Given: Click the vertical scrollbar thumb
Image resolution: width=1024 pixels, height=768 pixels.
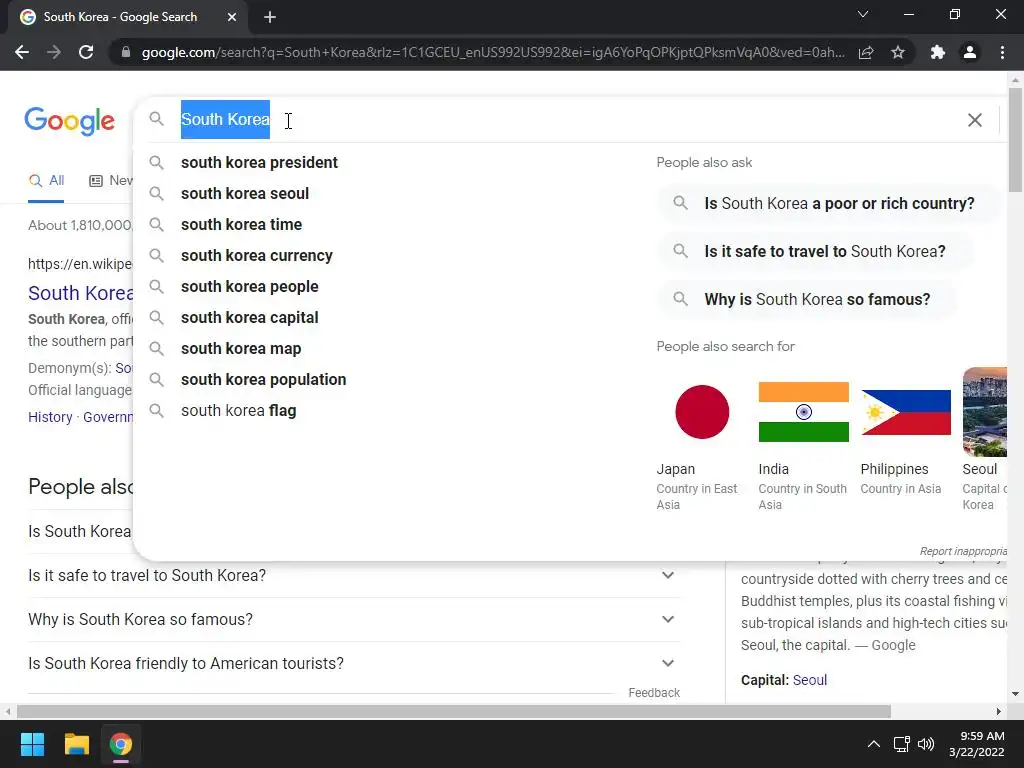Looking at the screenshot, I should point(1015,140).
